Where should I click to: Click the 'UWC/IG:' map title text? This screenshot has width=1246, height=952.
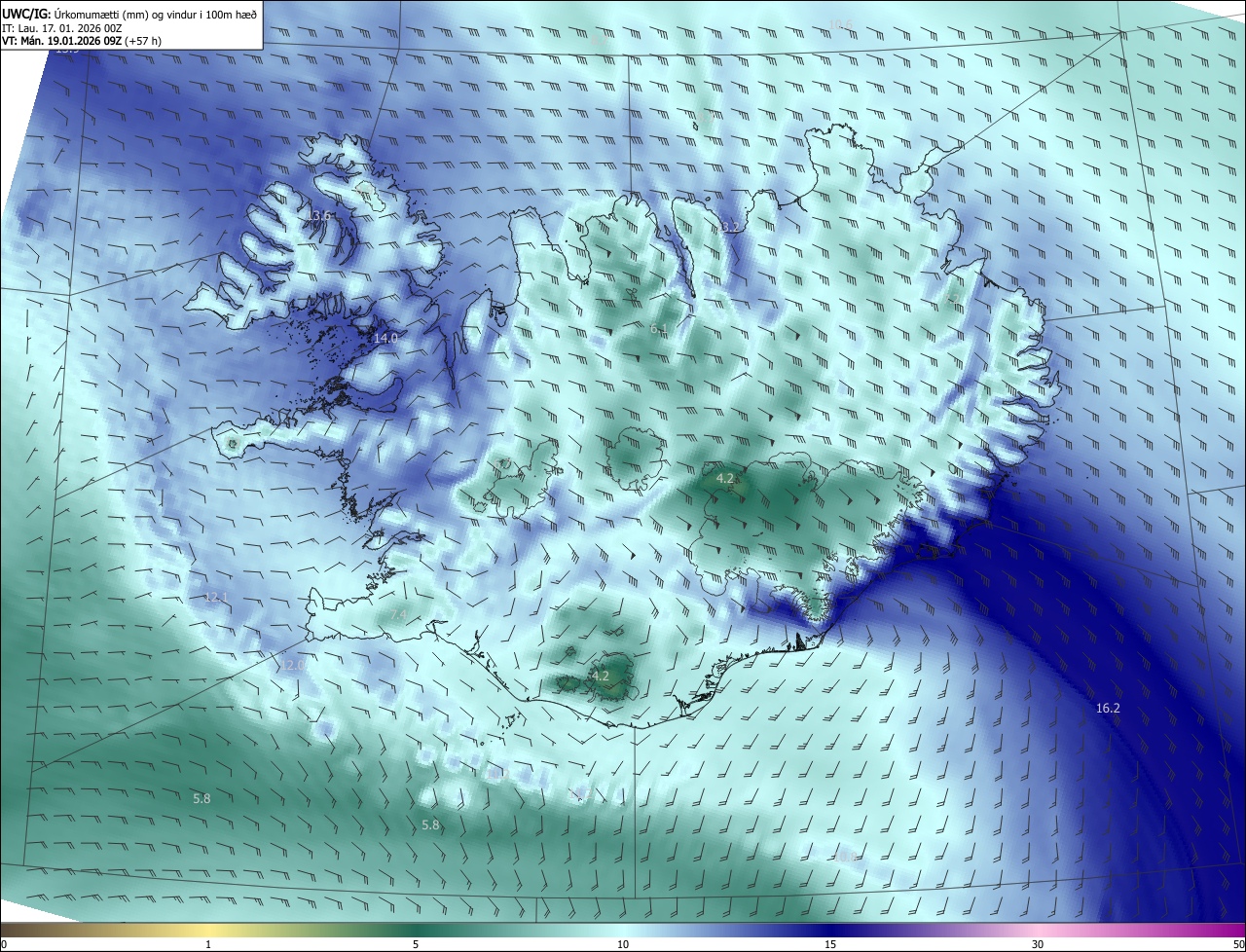pyautogui.click(x=26, y=13)
